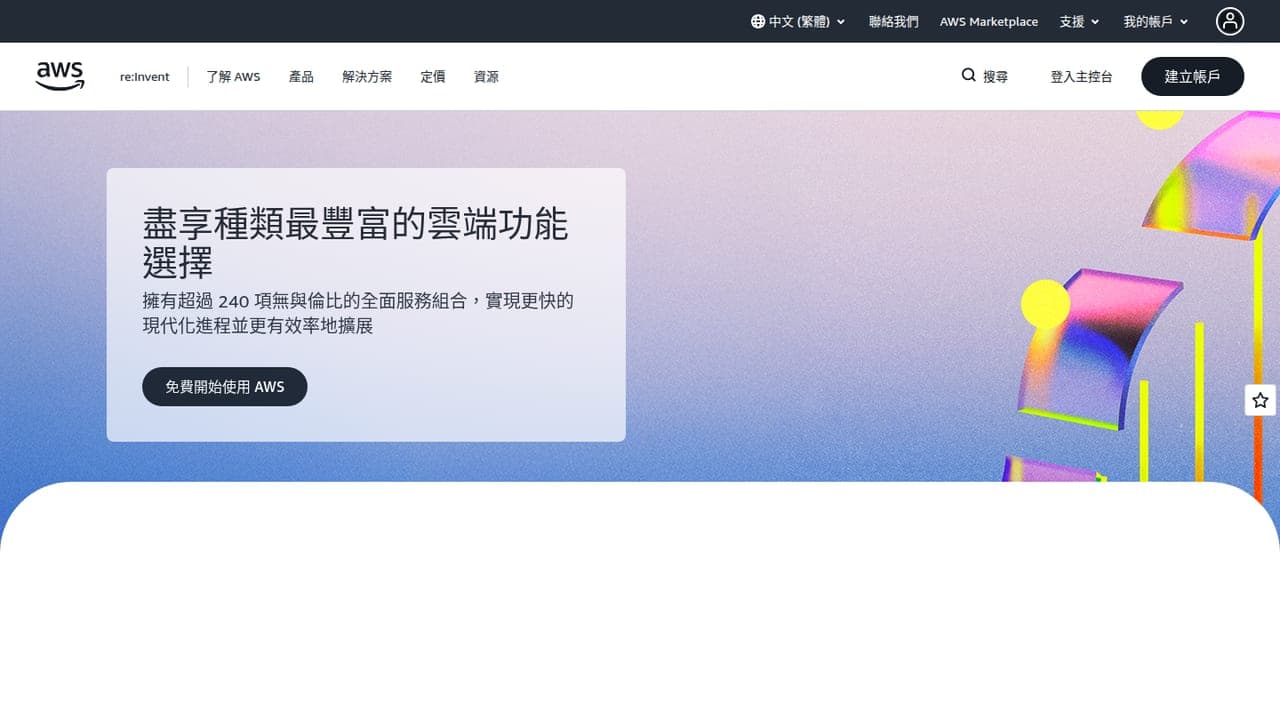The image size is (1280, 720).
Task: Click 免費開始使用 AWS button
Action: (x=225, y=387)
